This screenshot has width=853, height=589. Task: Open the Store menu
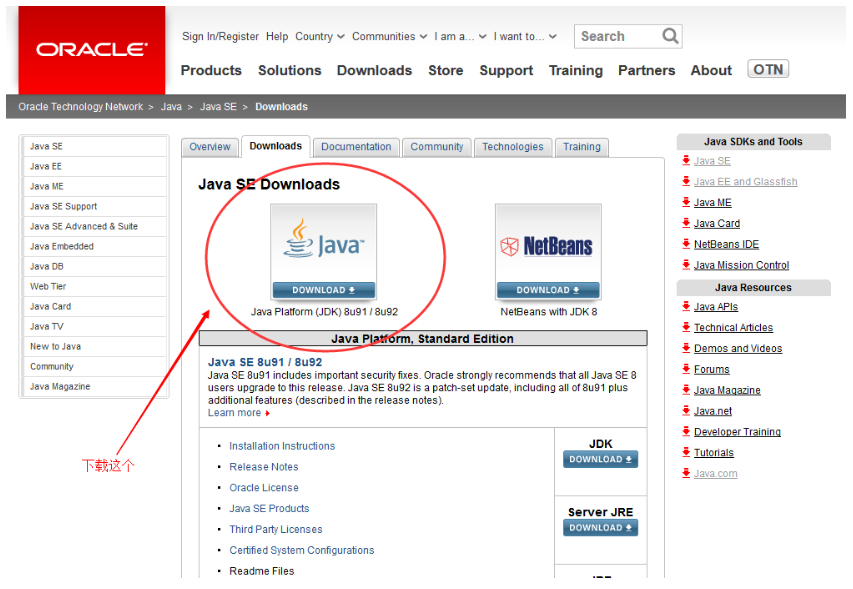(x=446, y=70)
